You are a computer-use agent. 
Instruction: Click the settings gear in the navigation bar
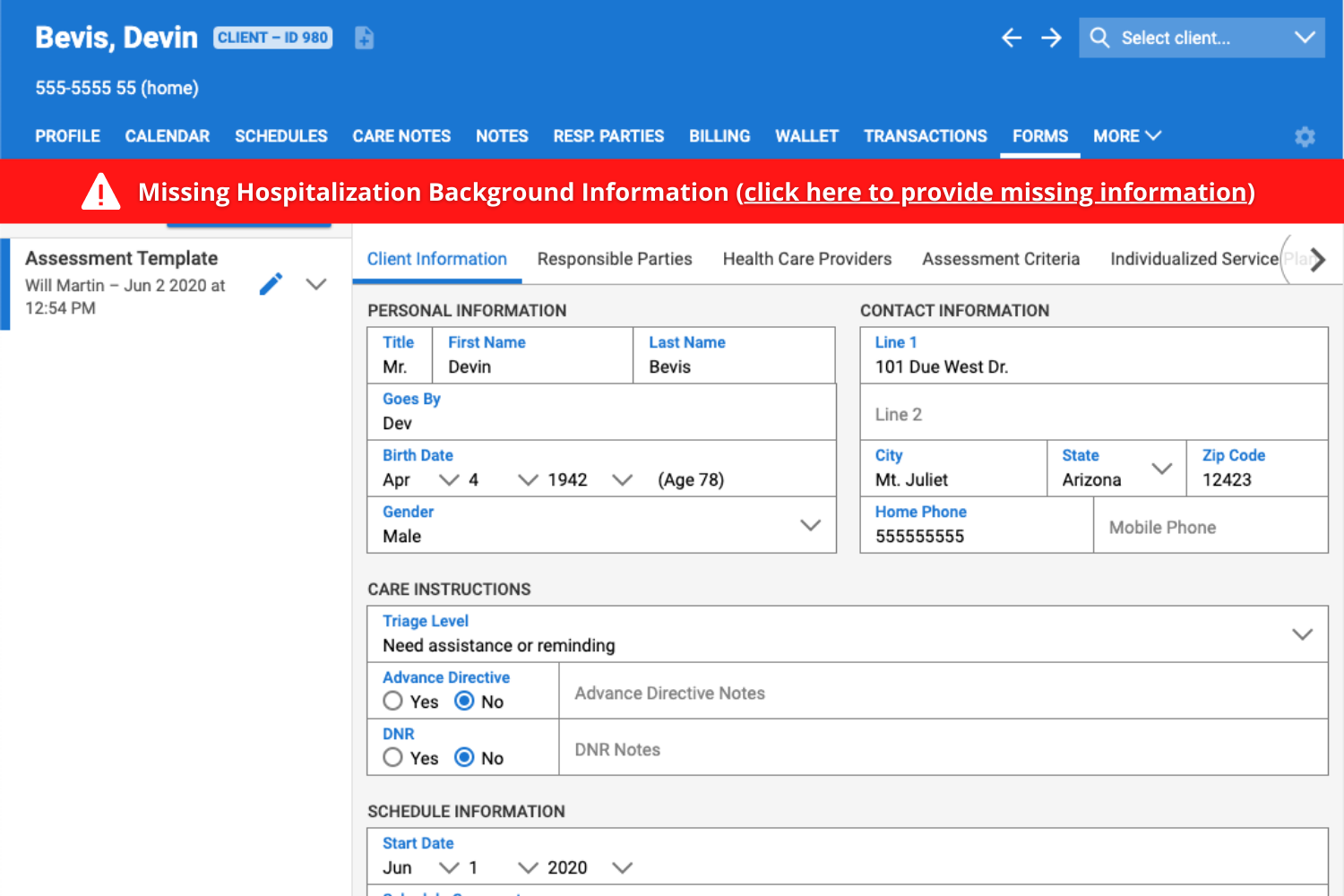tap(1305, 136)
